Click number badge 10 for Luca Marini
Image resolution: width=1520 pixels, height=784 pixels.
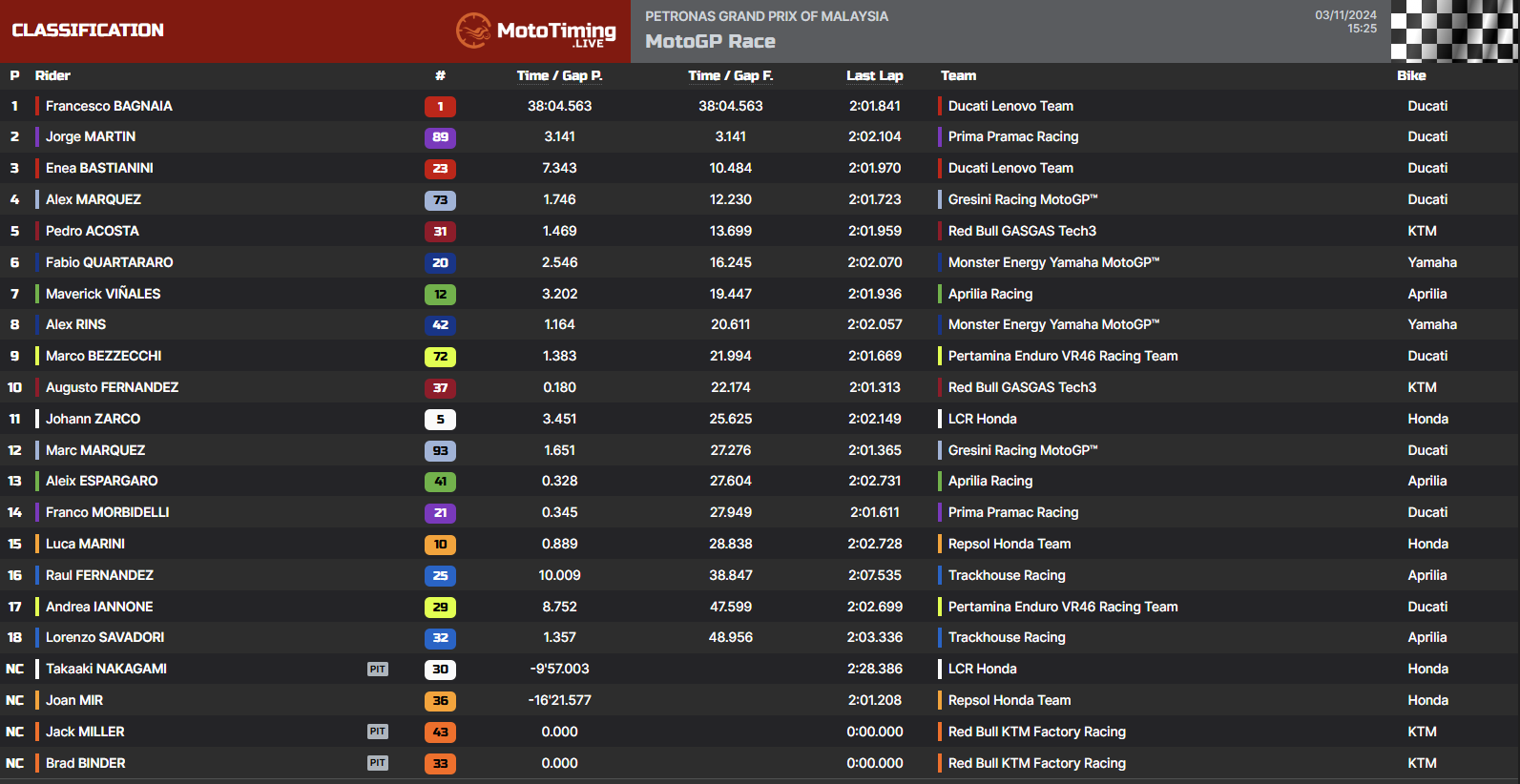tap(440, 545)
